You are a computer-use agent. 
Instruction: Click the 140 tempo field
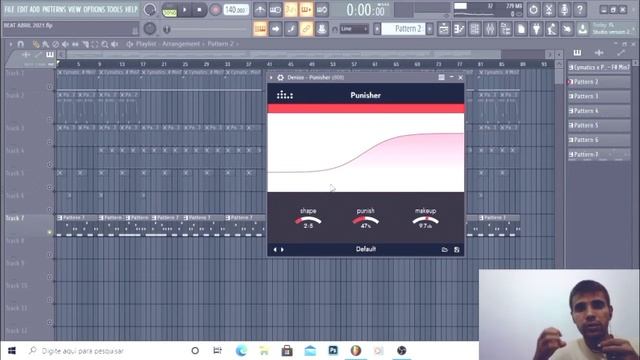pos(236,10)
